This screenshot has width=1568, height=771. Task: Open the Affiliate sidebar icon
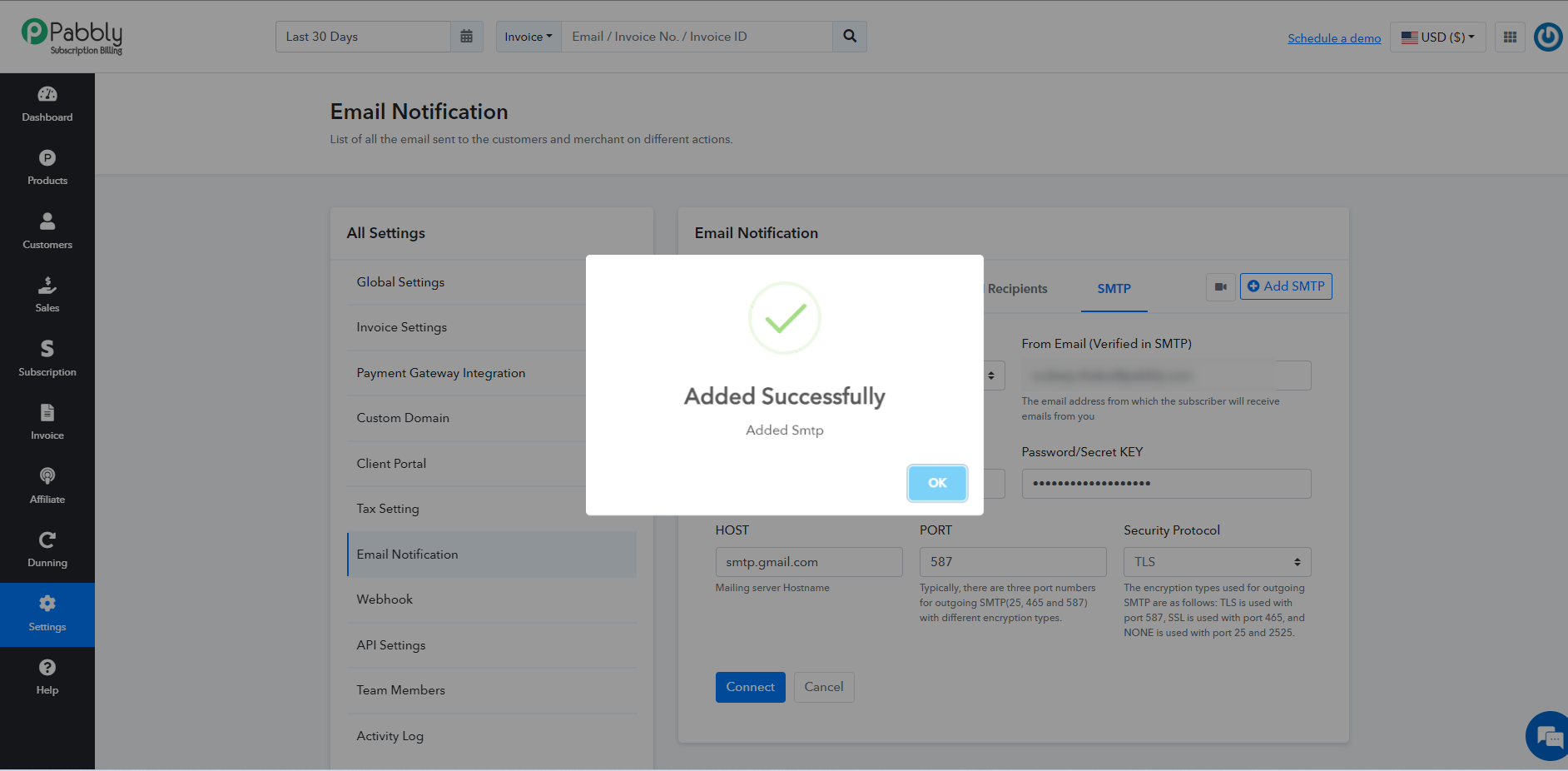tap(47, 476)
